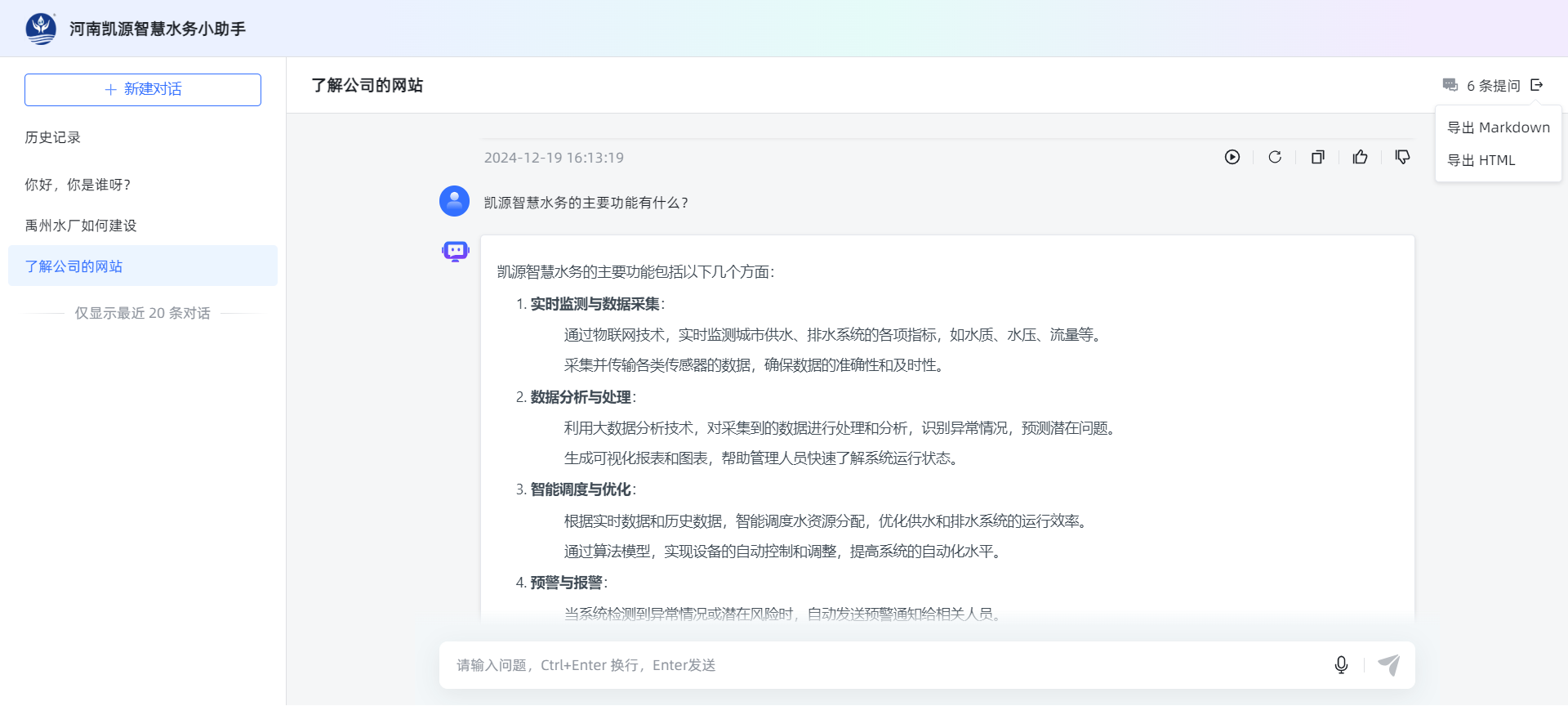Like the answer with thumbs up
This screenshot has height=706, width=1568.
point(1360,157)
